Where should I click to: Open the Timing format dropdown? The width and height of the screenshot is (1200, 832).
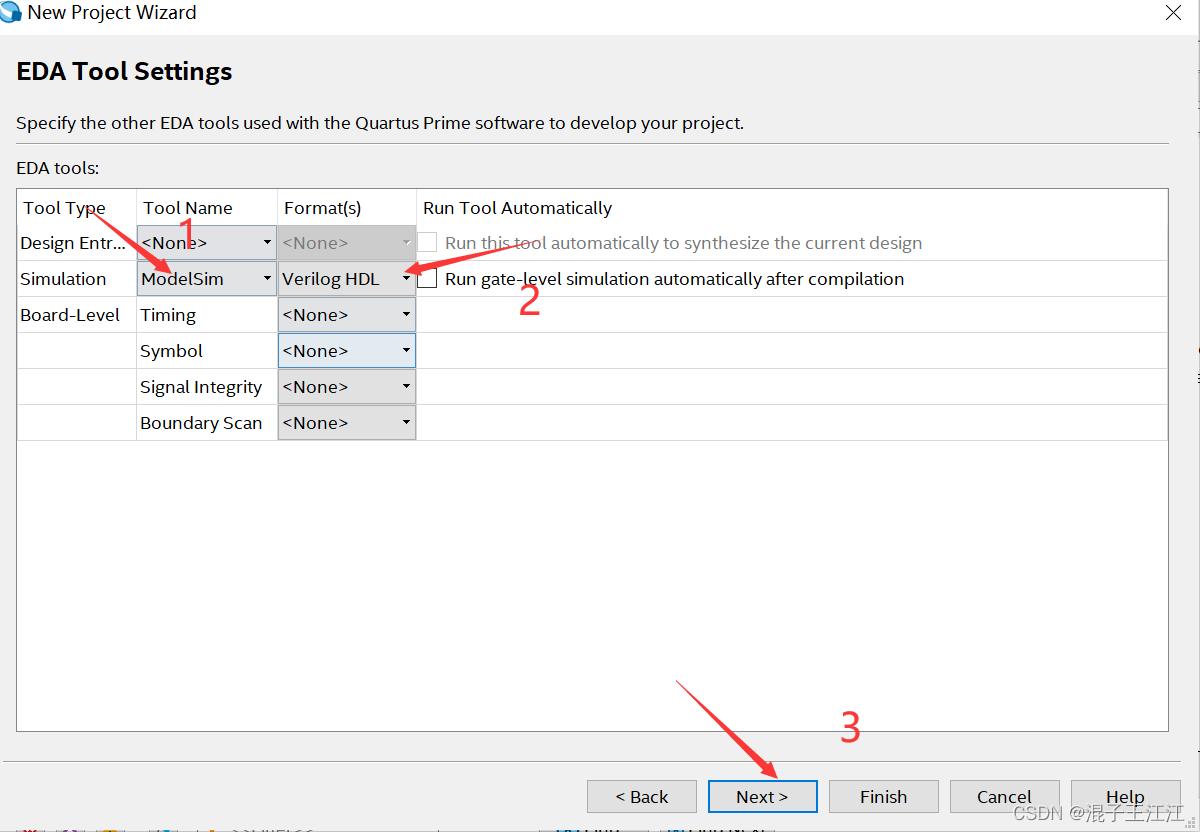[x=347, y=315]
